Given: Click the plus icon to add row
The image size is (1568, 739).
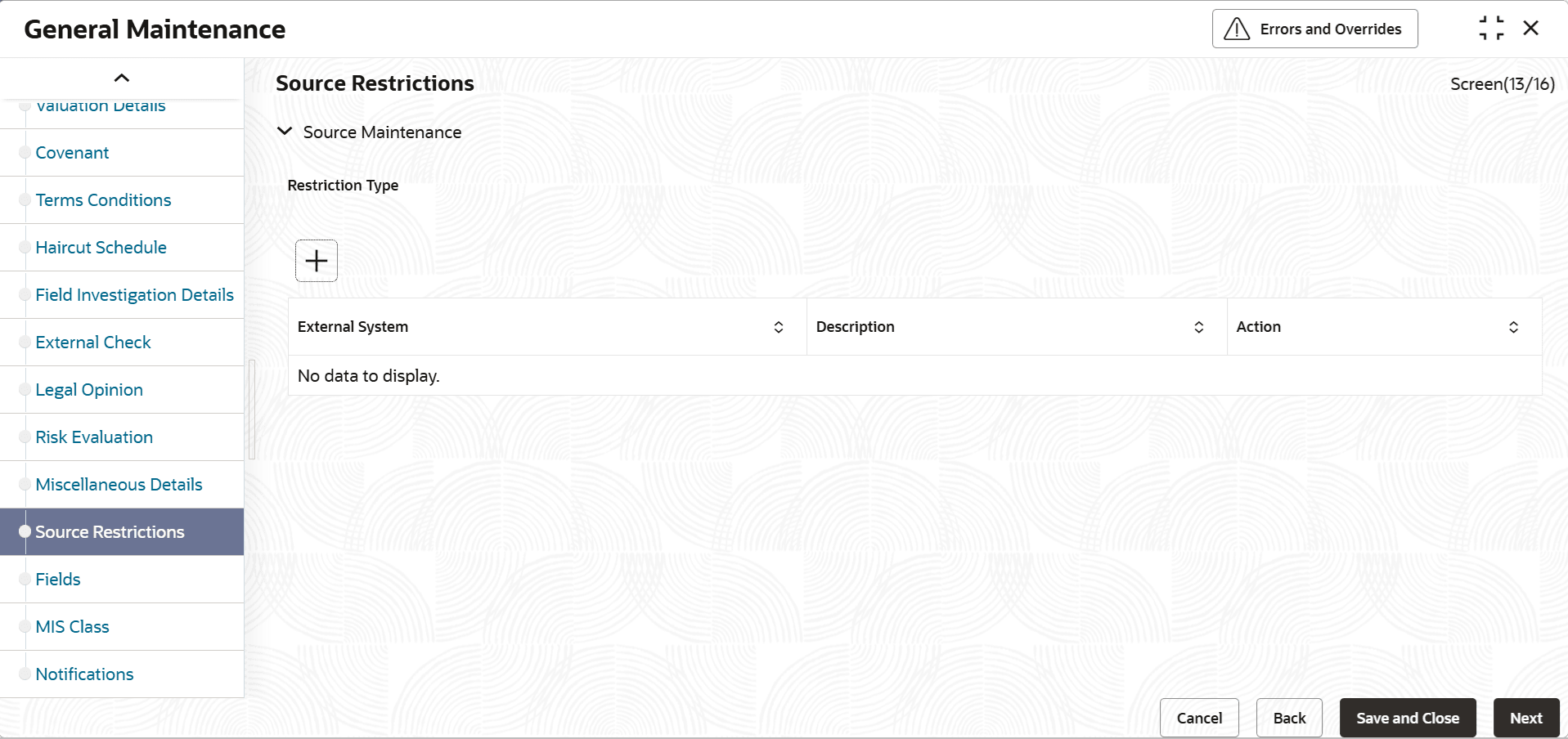Looking at the screenshot, I should [x=317, y=261].
